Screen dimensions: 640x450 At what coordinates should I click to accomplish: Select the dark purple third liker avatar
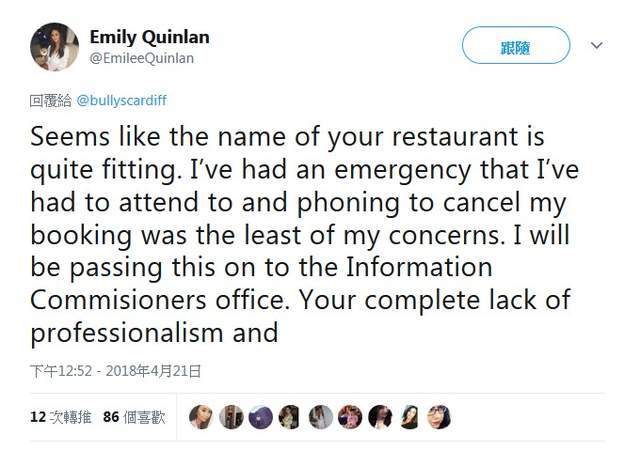(x=260, y=417)
